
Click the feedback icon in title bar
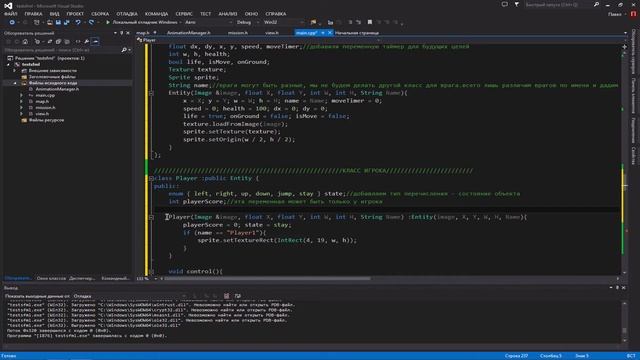(505, 4)
